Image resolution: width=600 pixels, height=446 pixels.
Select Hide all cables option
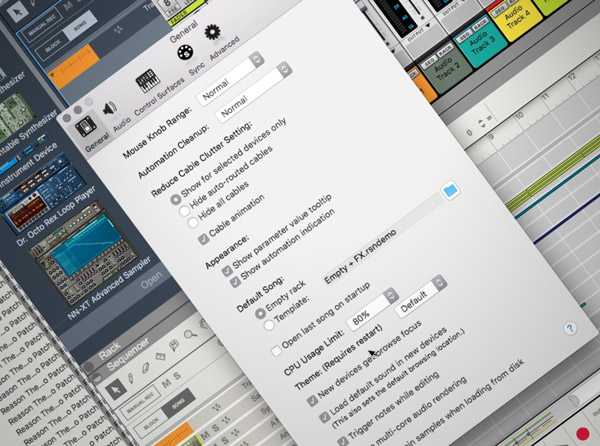[x=192, y=221]
